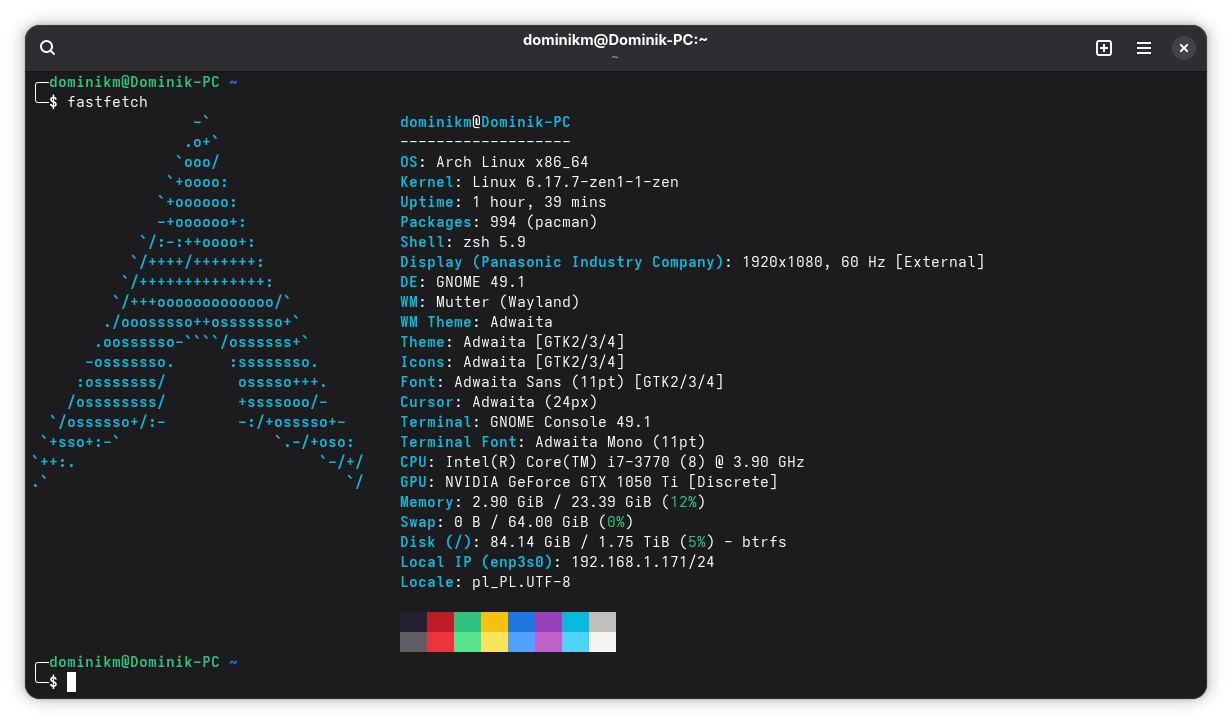This screenshot has height=724, width=1232.
Task: Click the Kernel version text
Action: [x=575, y=182]
